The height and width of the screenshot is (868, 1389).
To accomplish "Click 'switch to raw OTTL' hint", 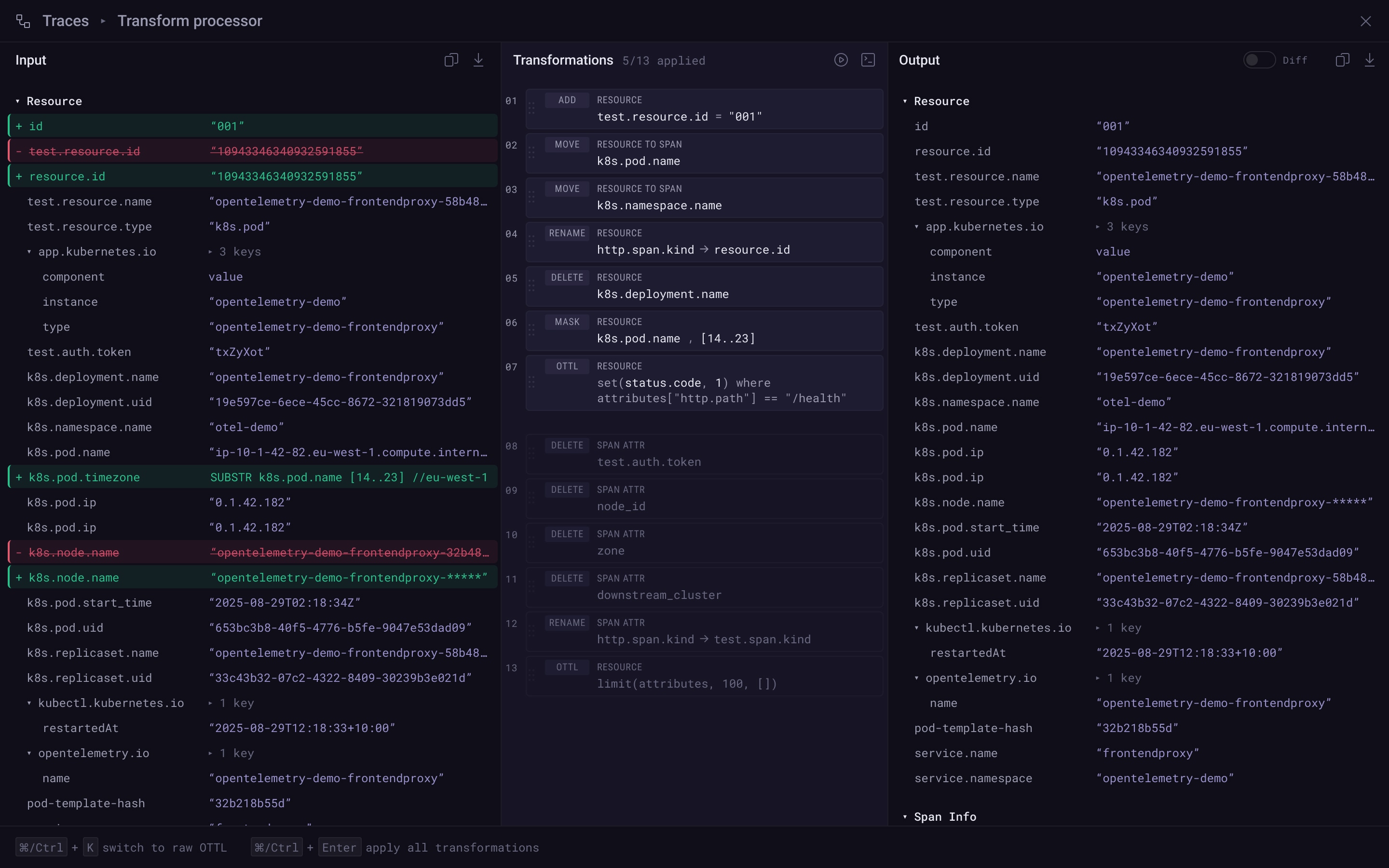I will pyautogui.click(x=164, y=848).
